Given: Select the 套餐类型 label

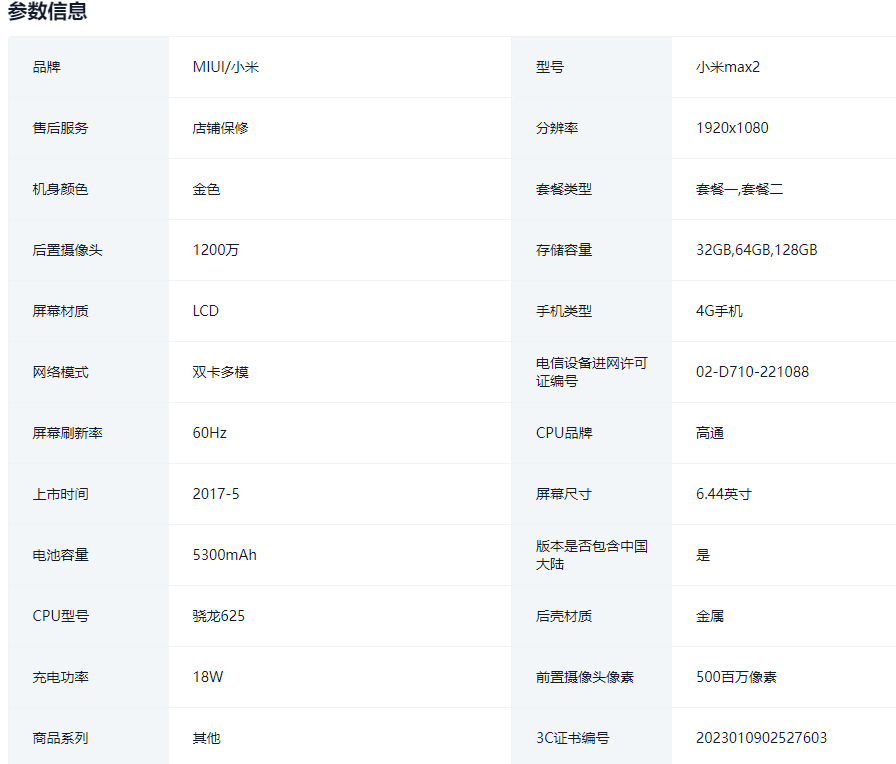Looking at the screenshot, I should (563, 189).
